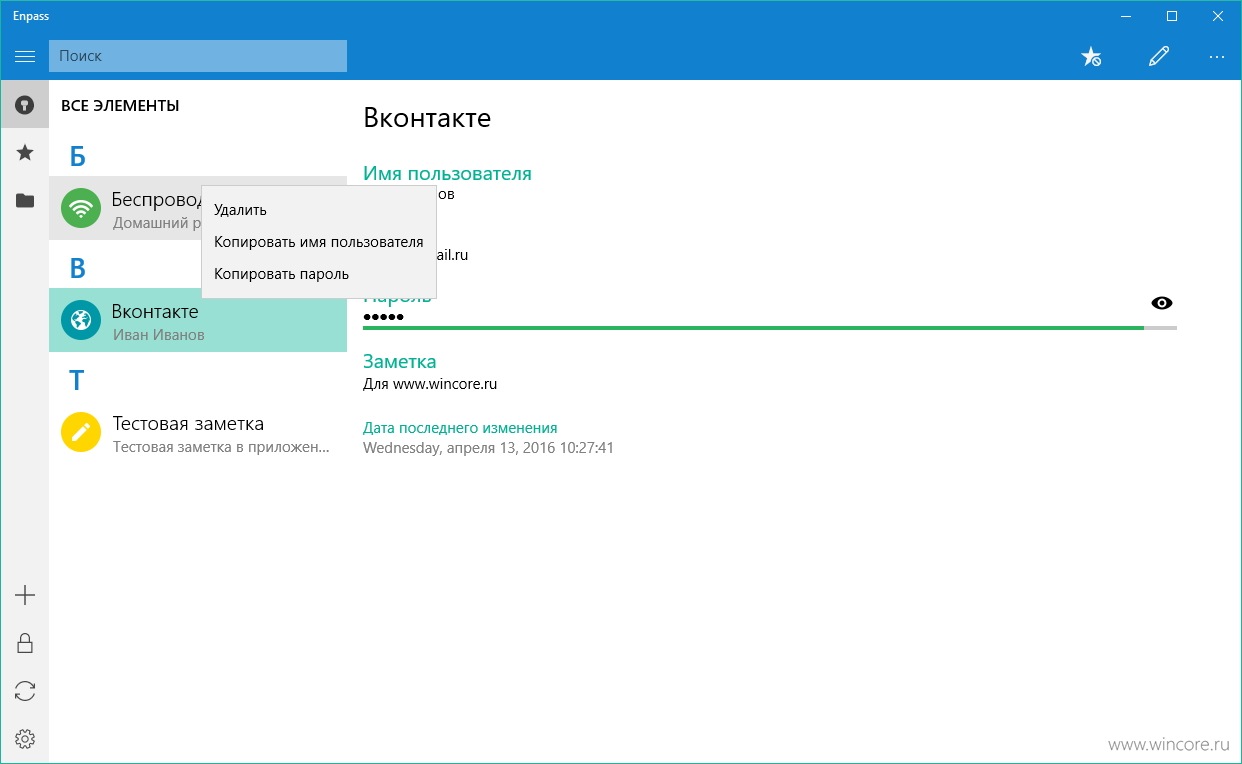
Task: Choose Копировать пароль in context menu
Action: click(x=318, y=274)
